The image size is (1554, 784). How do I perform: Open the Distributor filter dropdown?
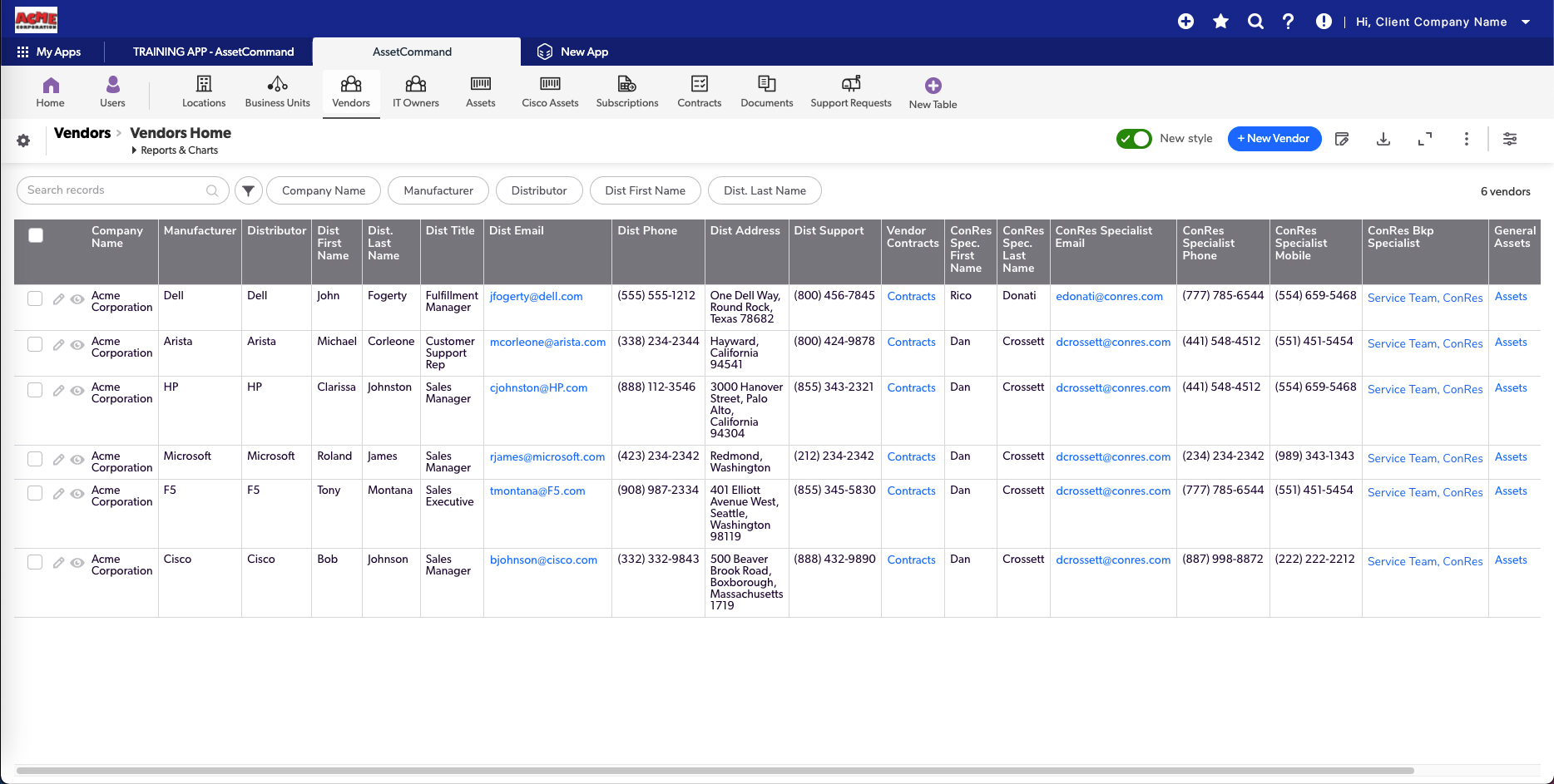click(x=539, y=190)
